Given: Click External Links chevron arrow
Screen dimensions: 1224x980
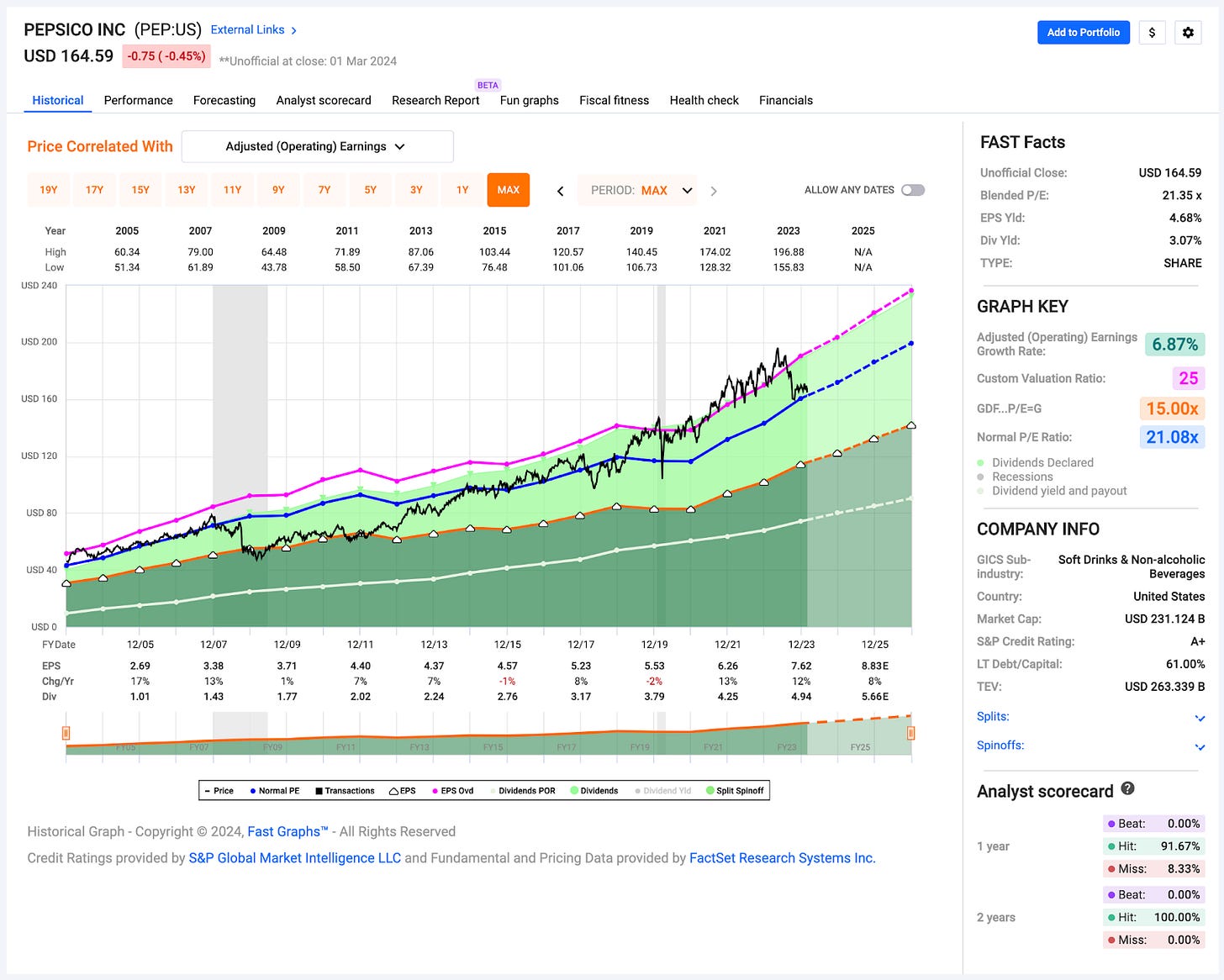Looking at the screenshot, I should pyautogui.click(x=293, y=30).
